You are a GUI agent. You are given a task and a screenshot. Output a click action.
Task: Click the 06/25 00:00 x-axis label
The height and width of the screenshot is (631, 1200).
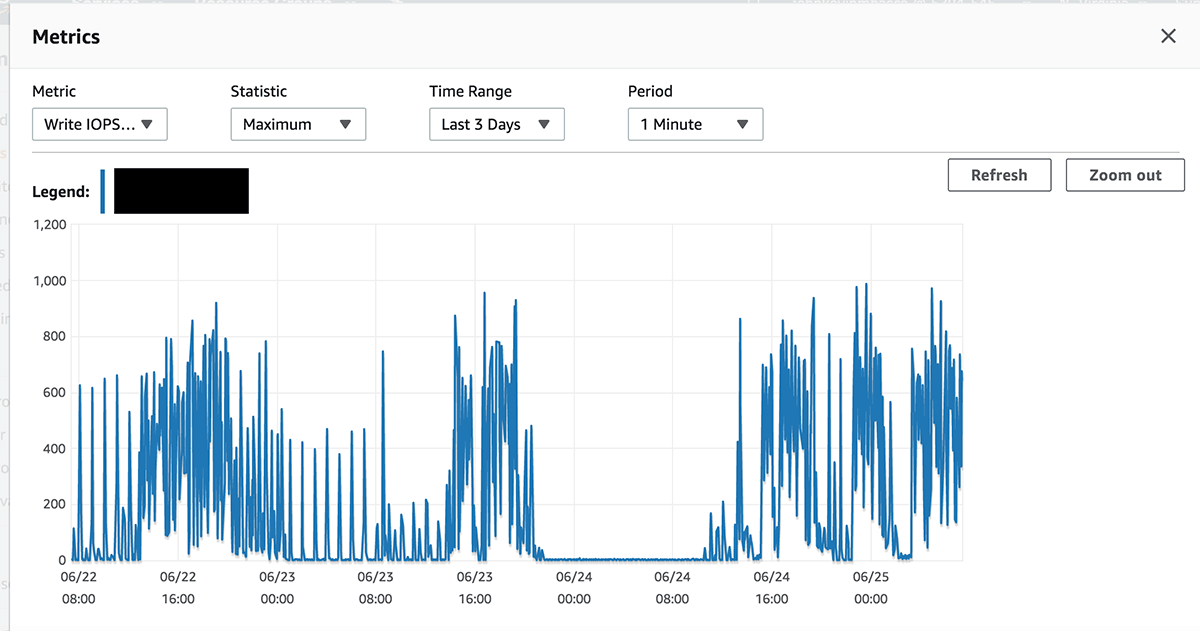871,588
